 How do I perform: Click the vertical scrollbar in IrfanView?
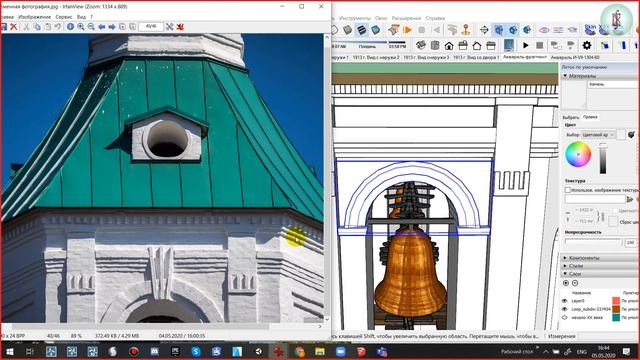coord(327,179)
